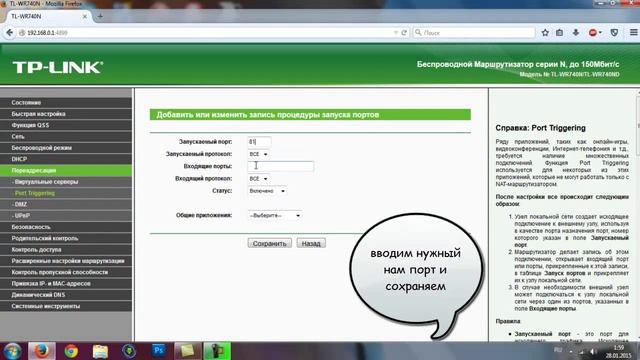Focus the Firefox search box

[474, 33]
